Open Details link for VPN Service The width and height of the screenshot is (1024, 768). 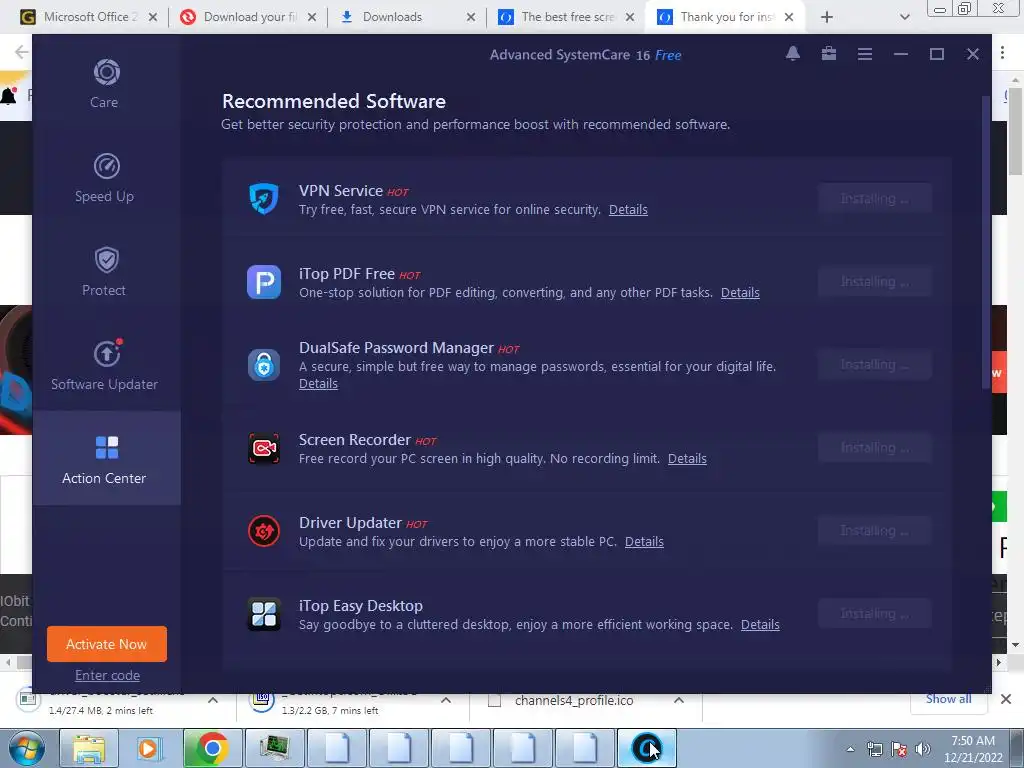[x=628, y=210]
